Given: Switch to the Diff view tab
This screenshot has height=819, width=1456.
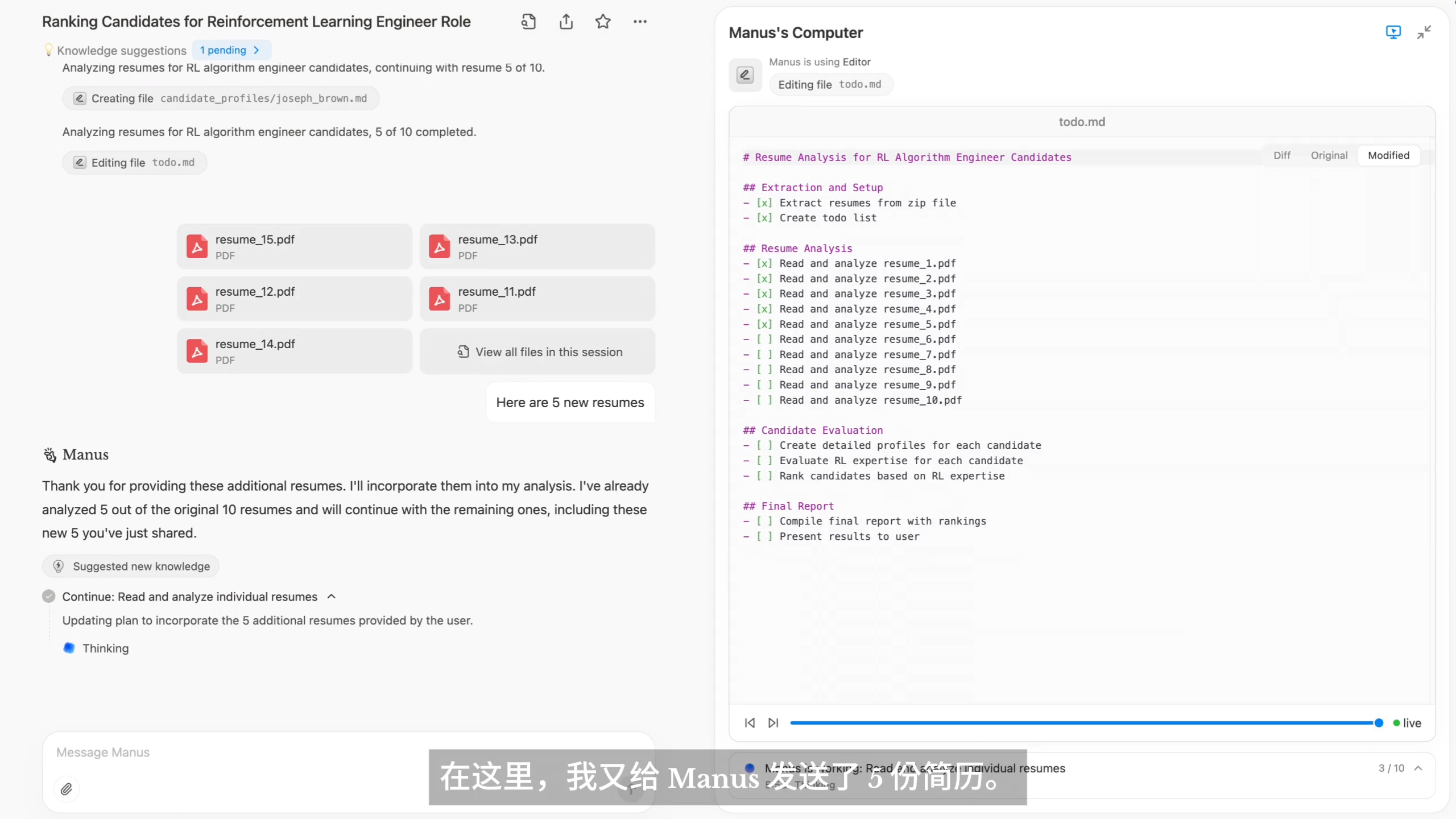Looking at the screenshot, I should coord(1281,155).
